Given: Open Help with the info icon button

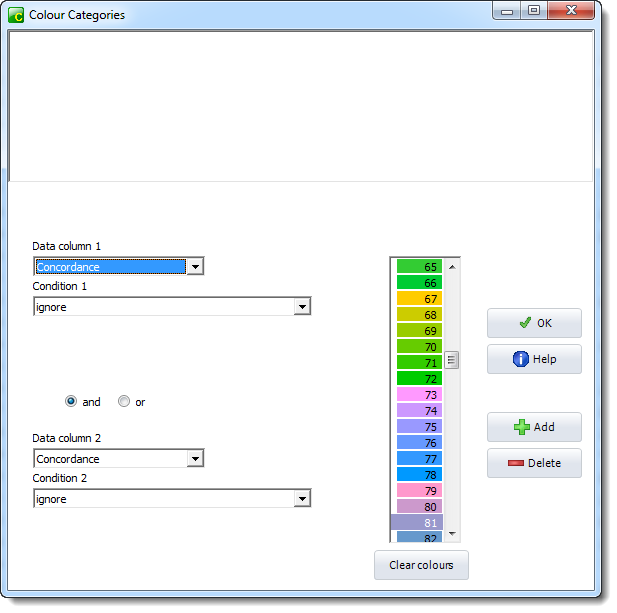Looking at the screenshot, I should (534, 359).
